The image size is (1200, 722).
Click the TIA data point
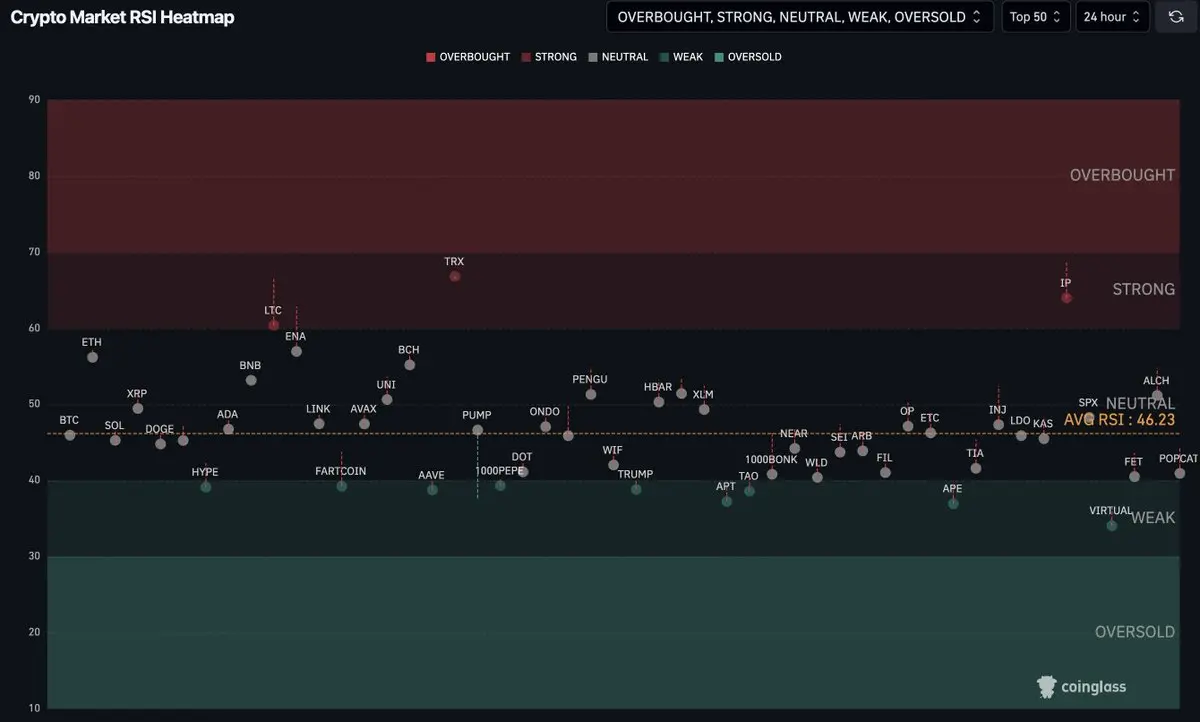pos(976,468)
